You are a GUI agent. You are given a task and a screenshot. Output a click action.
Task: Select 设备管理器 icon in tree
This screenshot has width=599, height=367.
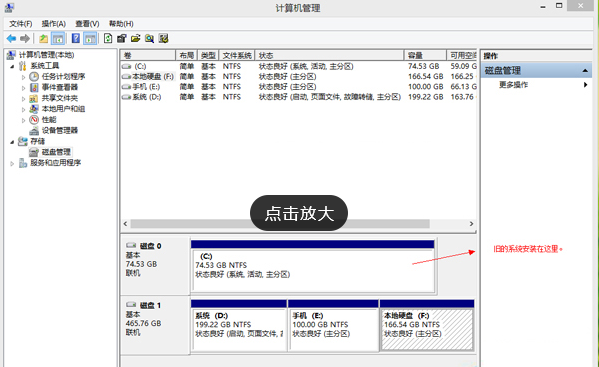[34, 131]
